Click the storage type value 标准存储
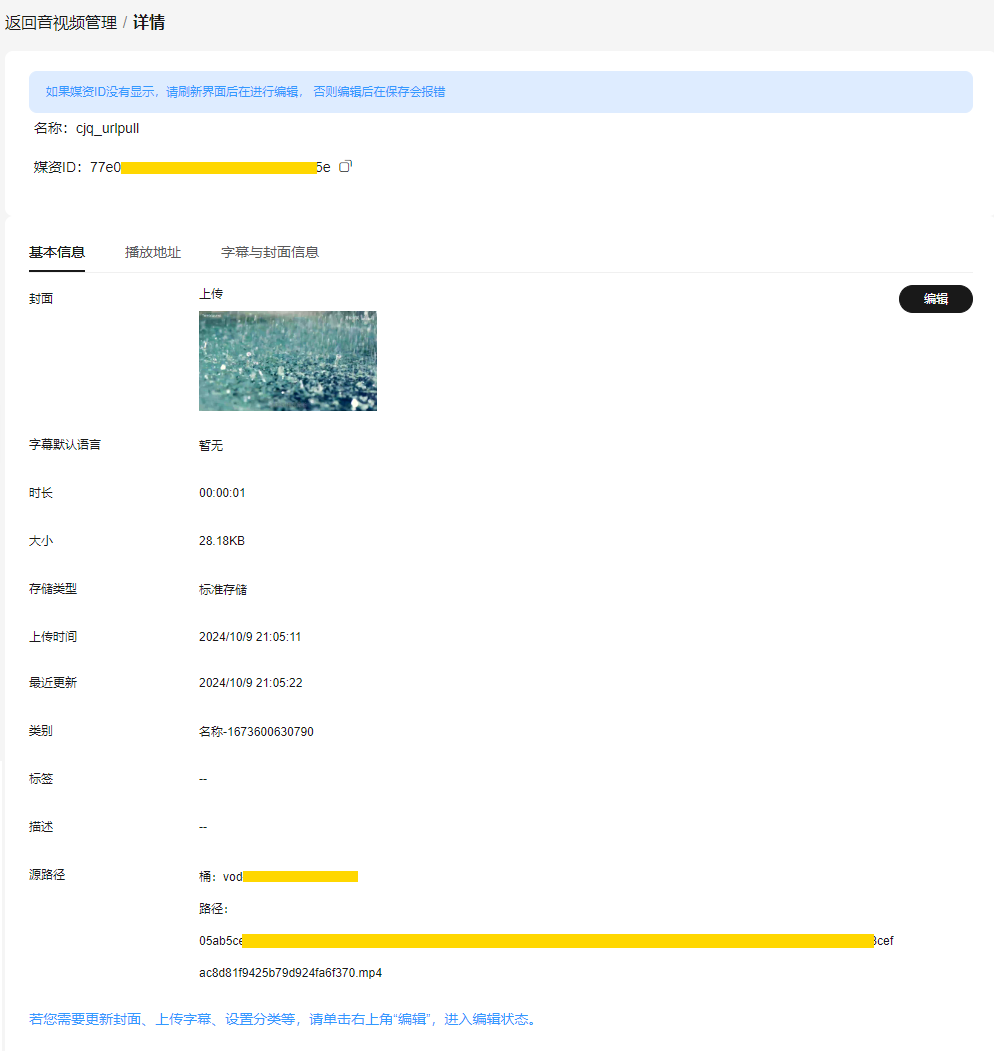 pyautogui.click(x=223, y=590)
